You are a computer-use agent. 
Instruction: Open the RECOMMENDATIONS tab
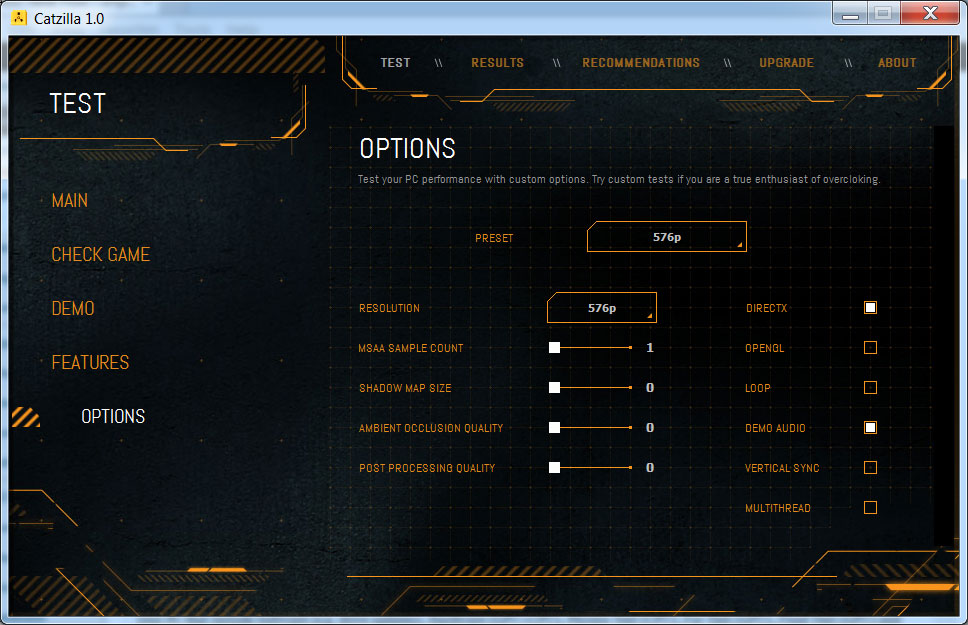pos(641,63)
